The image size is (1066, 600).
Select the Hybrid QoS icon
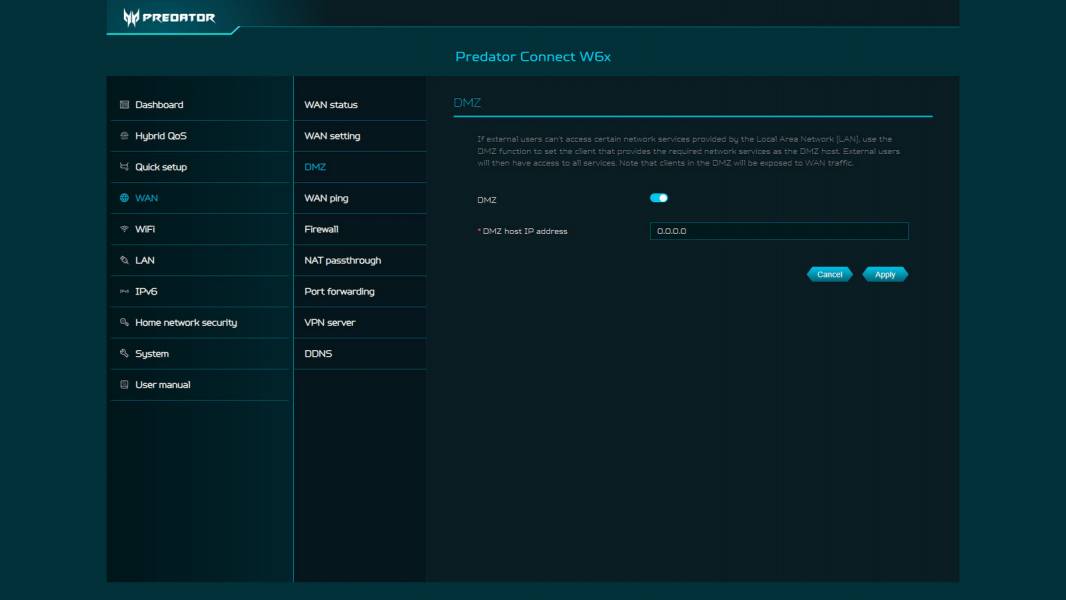coord(123,135)
